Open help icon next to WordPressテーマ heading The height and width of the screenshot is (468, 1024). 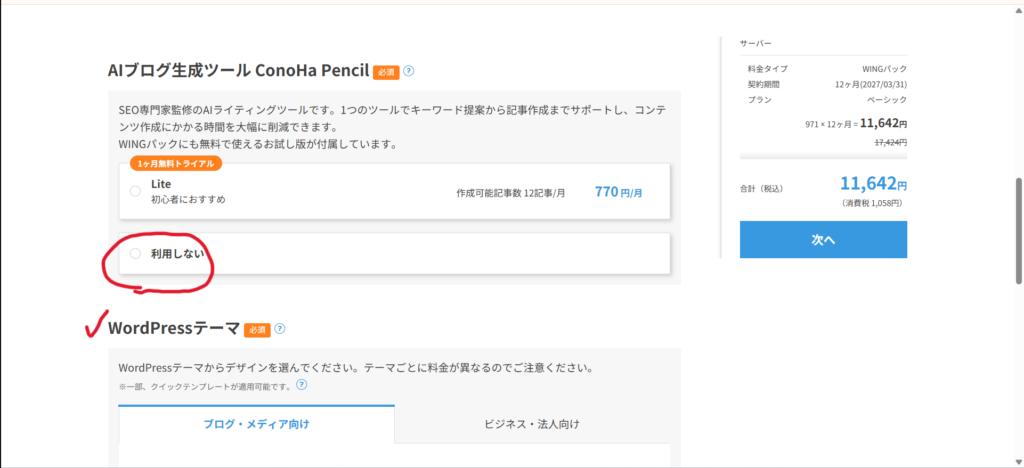(280, 329)
